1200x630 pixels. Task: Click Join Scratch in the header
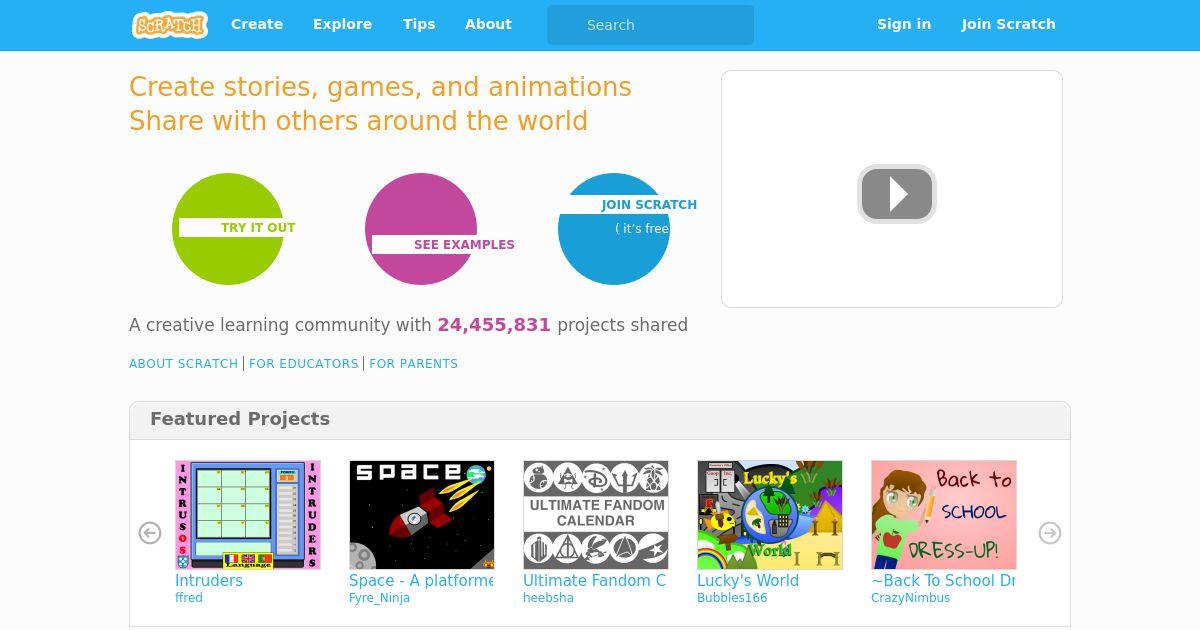pos(1009,24)
